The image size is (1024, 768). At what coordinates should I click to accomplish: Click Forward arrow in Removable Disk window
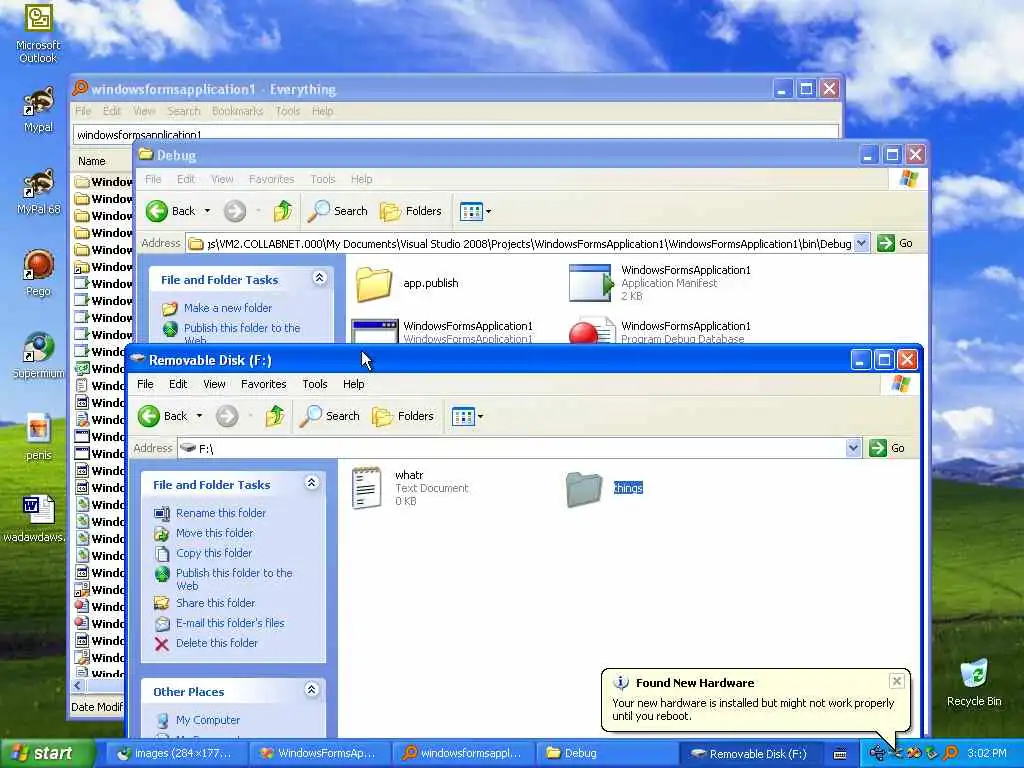coord(227,416)
